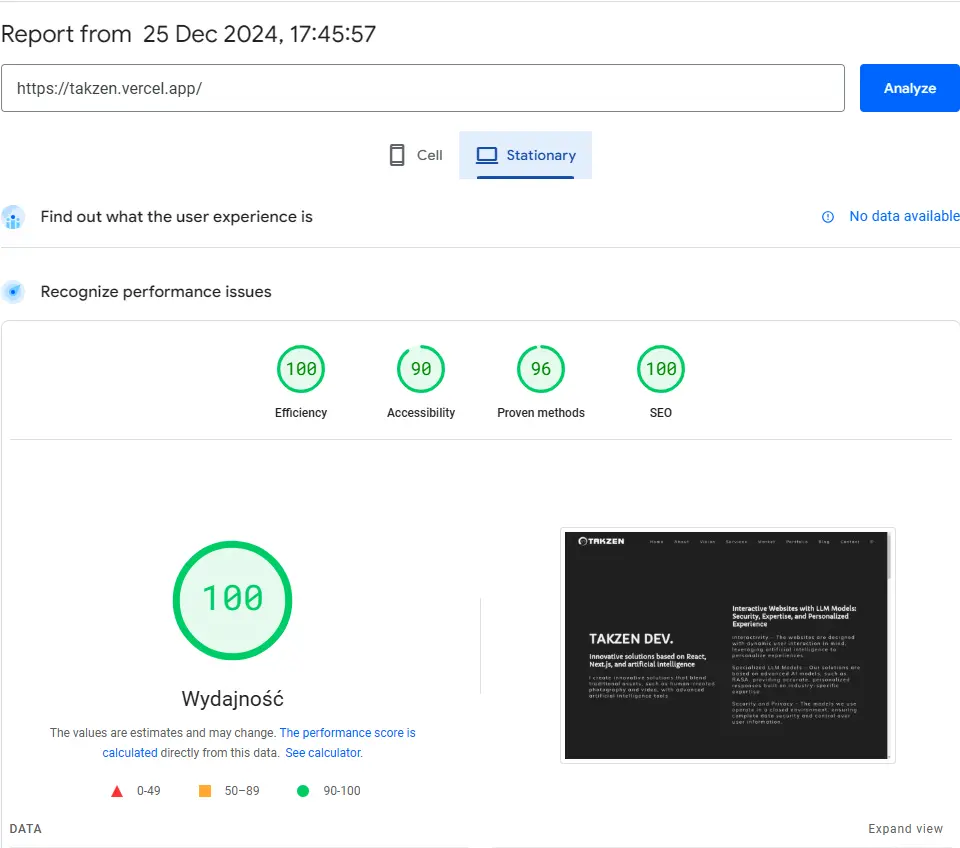This screenshot has height=848, width=960.
Task: Click the mobile phone icon
Action: [397, 155]
